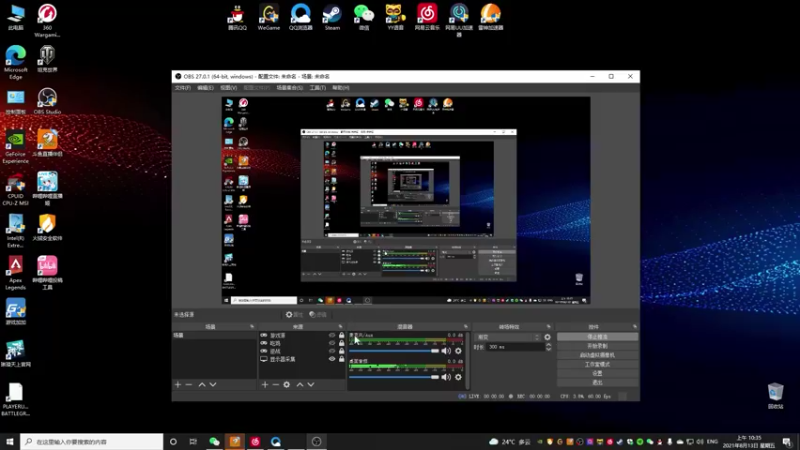Screen dimensions: 800x450
Task: Toggle visibility eye for 吃鸡 source
Action: [x=332, y=343]
